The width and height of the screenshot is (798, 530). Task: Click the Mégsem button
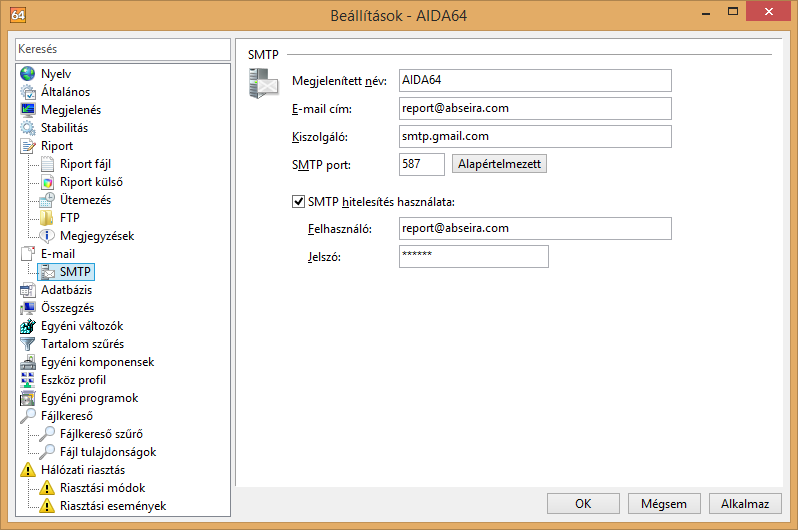[664, 504]
